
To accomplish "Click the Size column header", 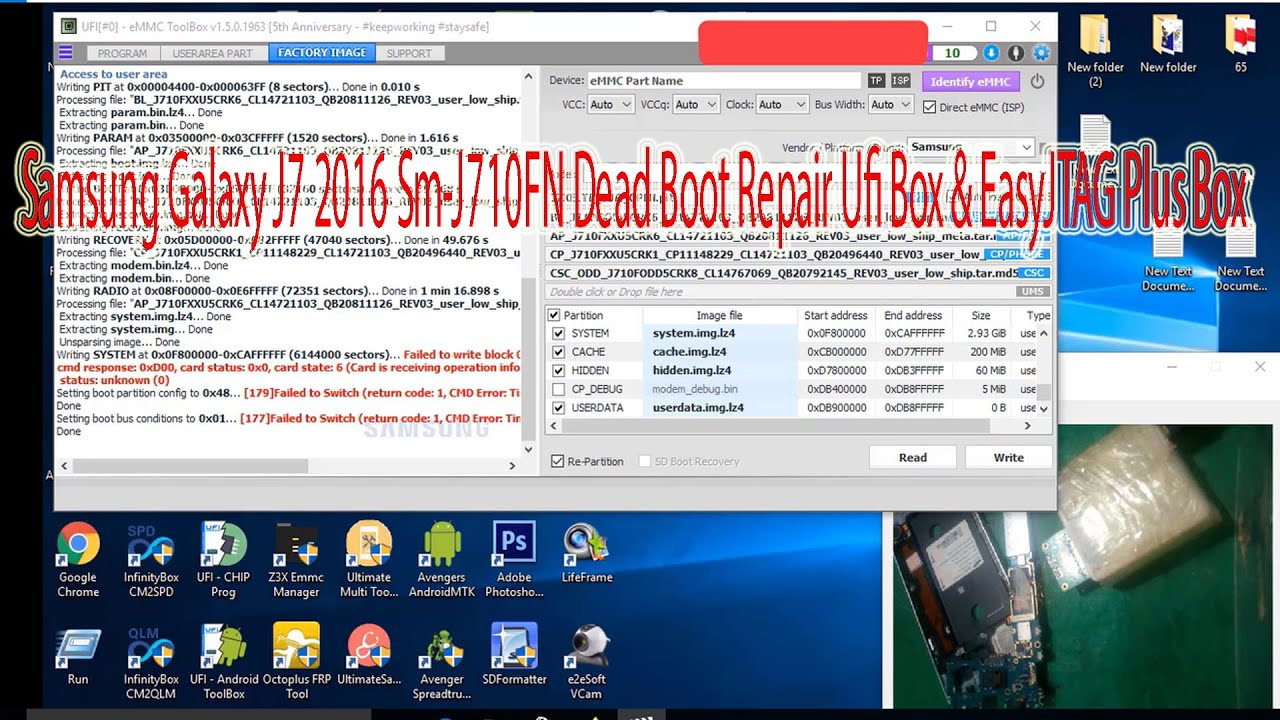I will 981,315.
